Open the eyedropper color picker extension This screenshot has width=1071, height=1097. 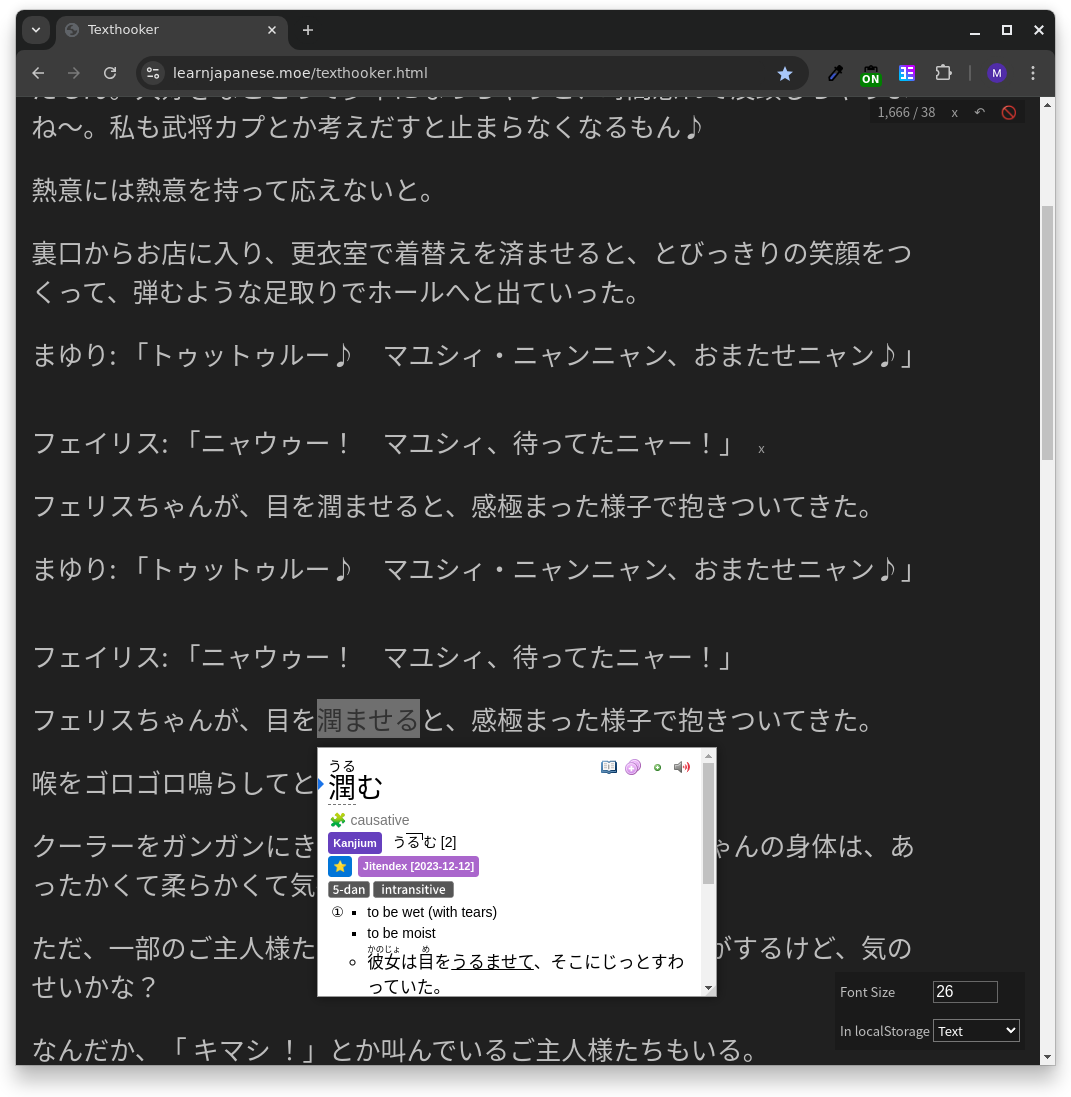tap(835, 73)
